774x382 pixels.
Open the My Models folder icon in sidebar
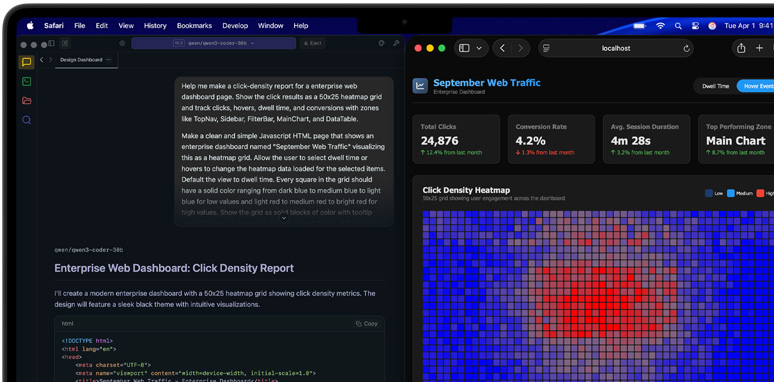tap(27, 101)
